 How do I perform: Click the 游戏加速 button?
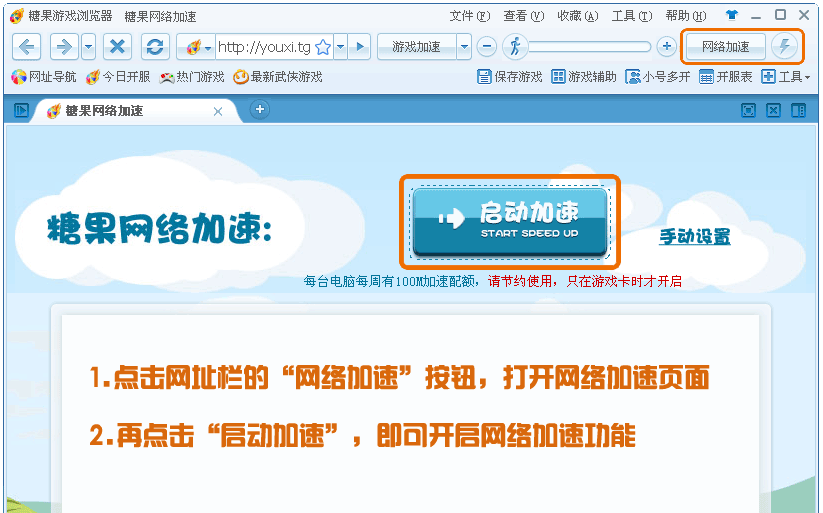tap(416, 47)
